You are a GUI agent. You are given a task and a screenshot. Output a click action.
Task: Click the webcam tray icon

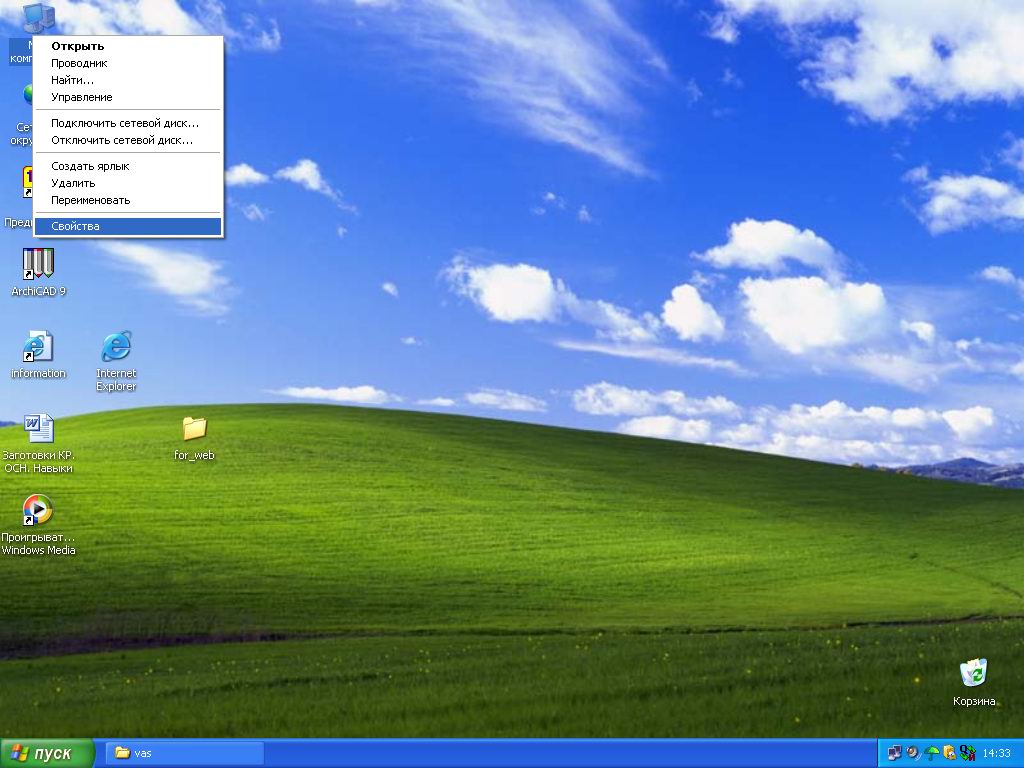pyautogui.click(x=912, y=753)
